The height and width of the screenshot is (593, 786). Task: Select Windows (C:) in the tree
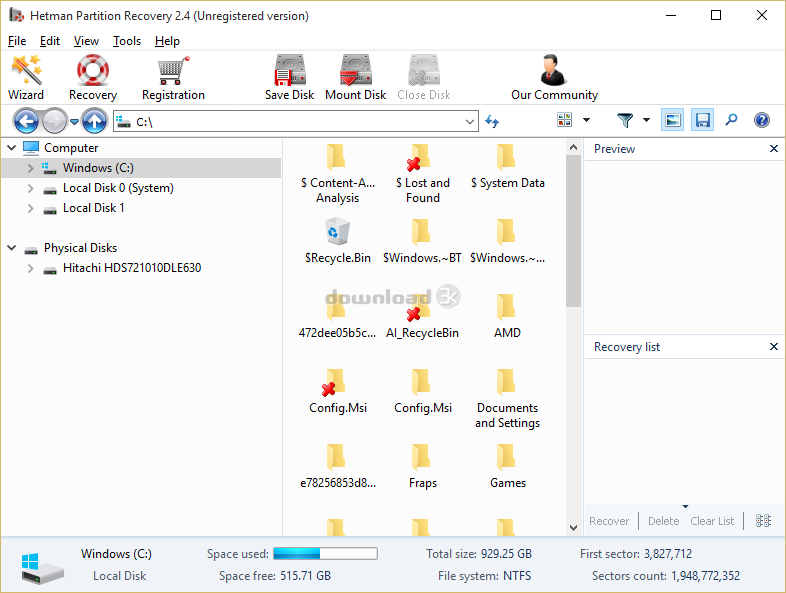pos(98,168)
